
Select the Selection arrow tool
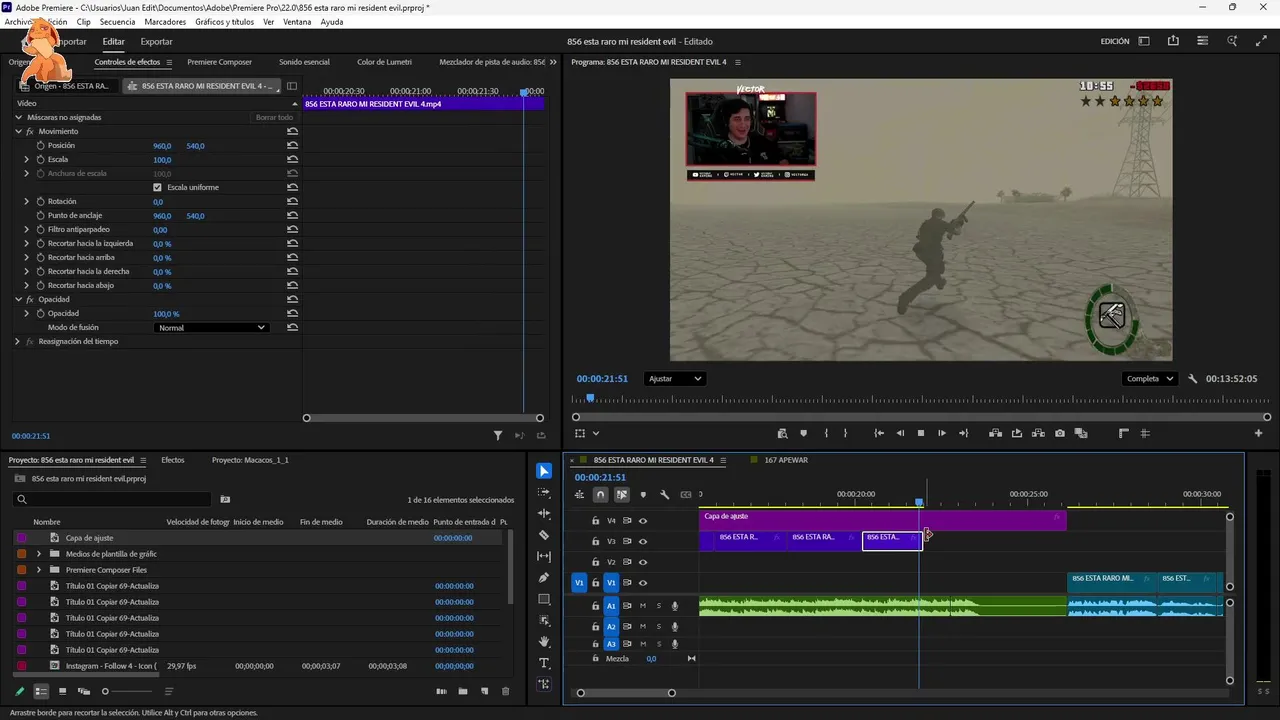click(x=544, y=471)
